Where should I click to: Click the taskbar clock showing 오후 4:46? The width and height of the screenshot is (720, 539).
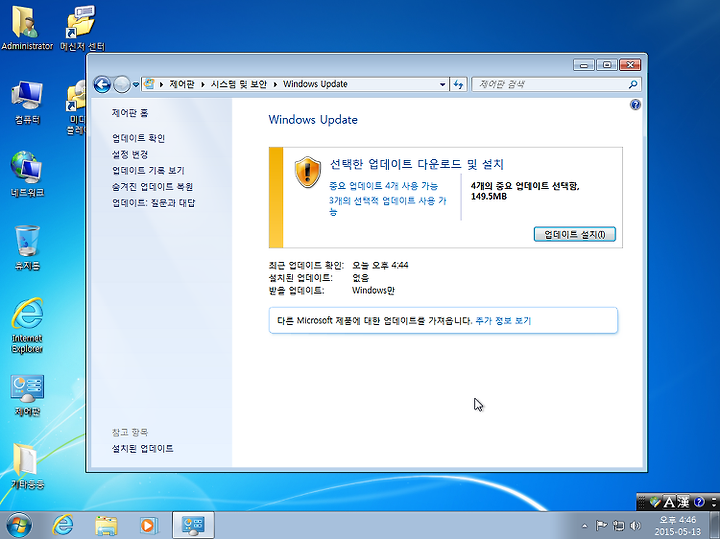pos(678,525)
